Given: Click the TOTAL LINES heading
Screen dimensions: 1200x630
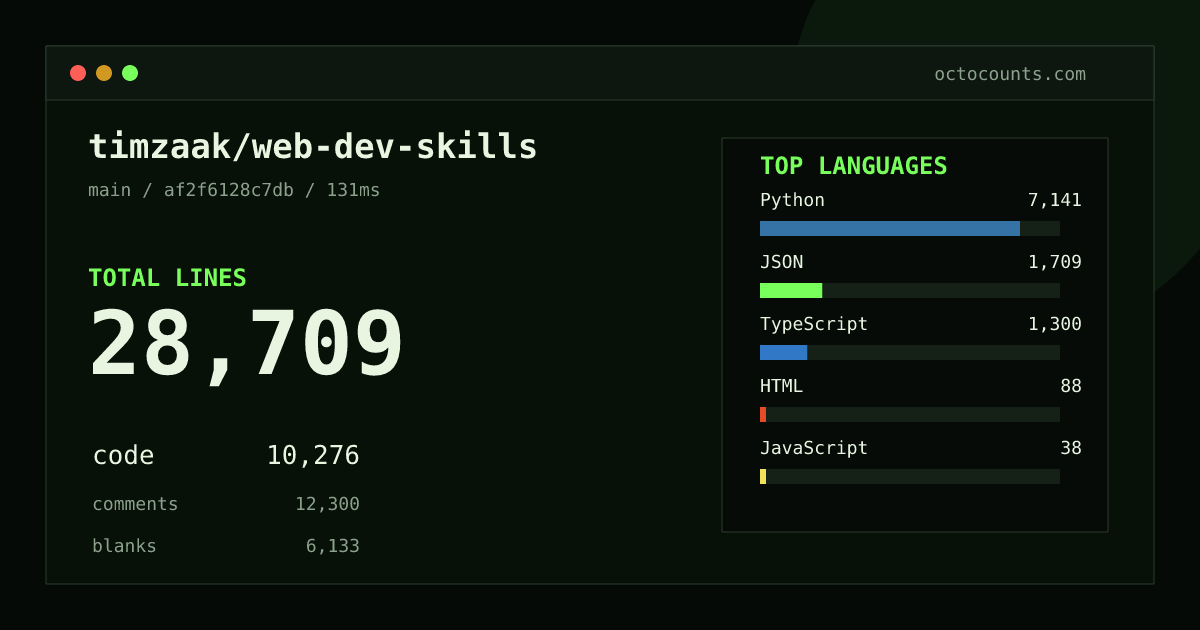Looking at the screenshot, I should point(167,278).
